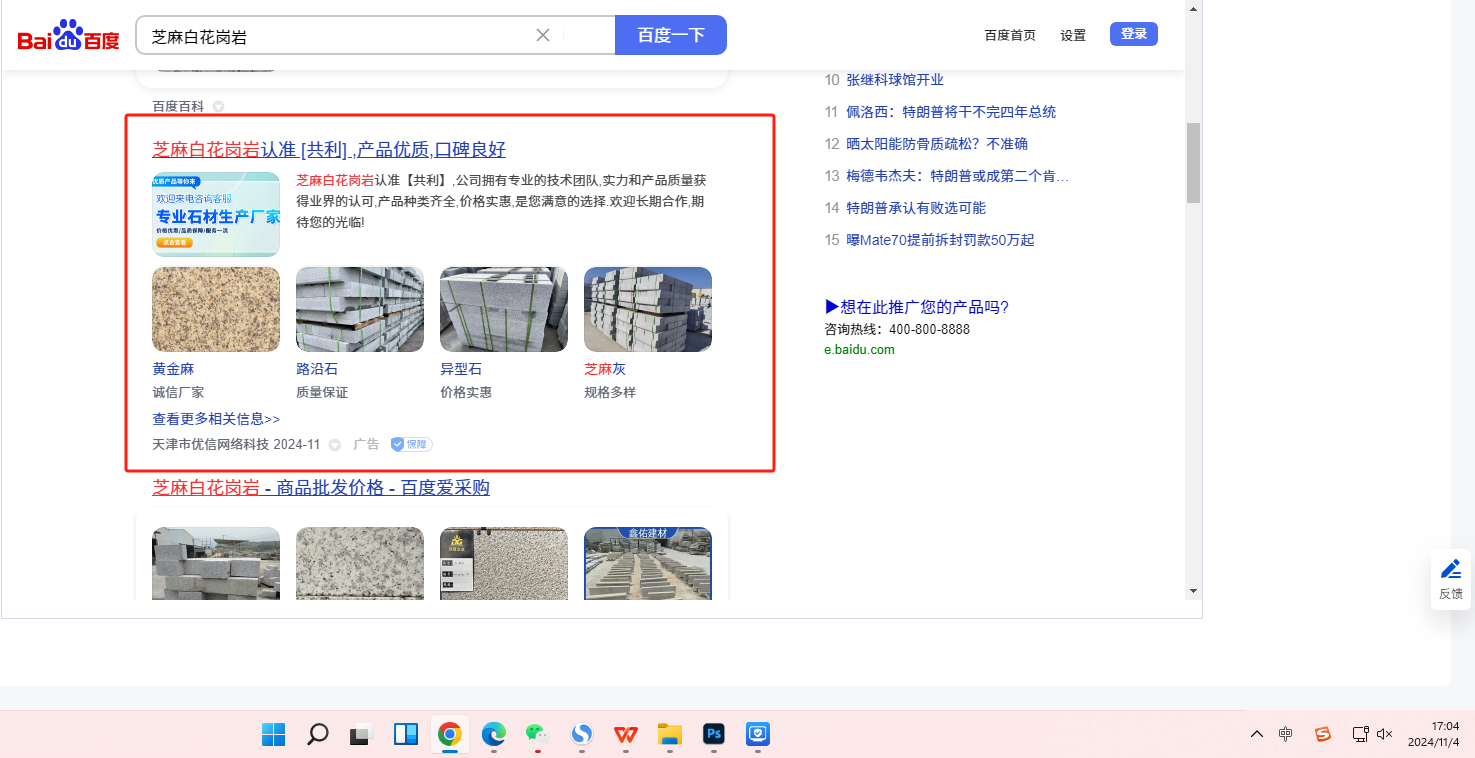Open network settings from tray icon
This screenshot has height=758, width=1475.
(1360, 735)
